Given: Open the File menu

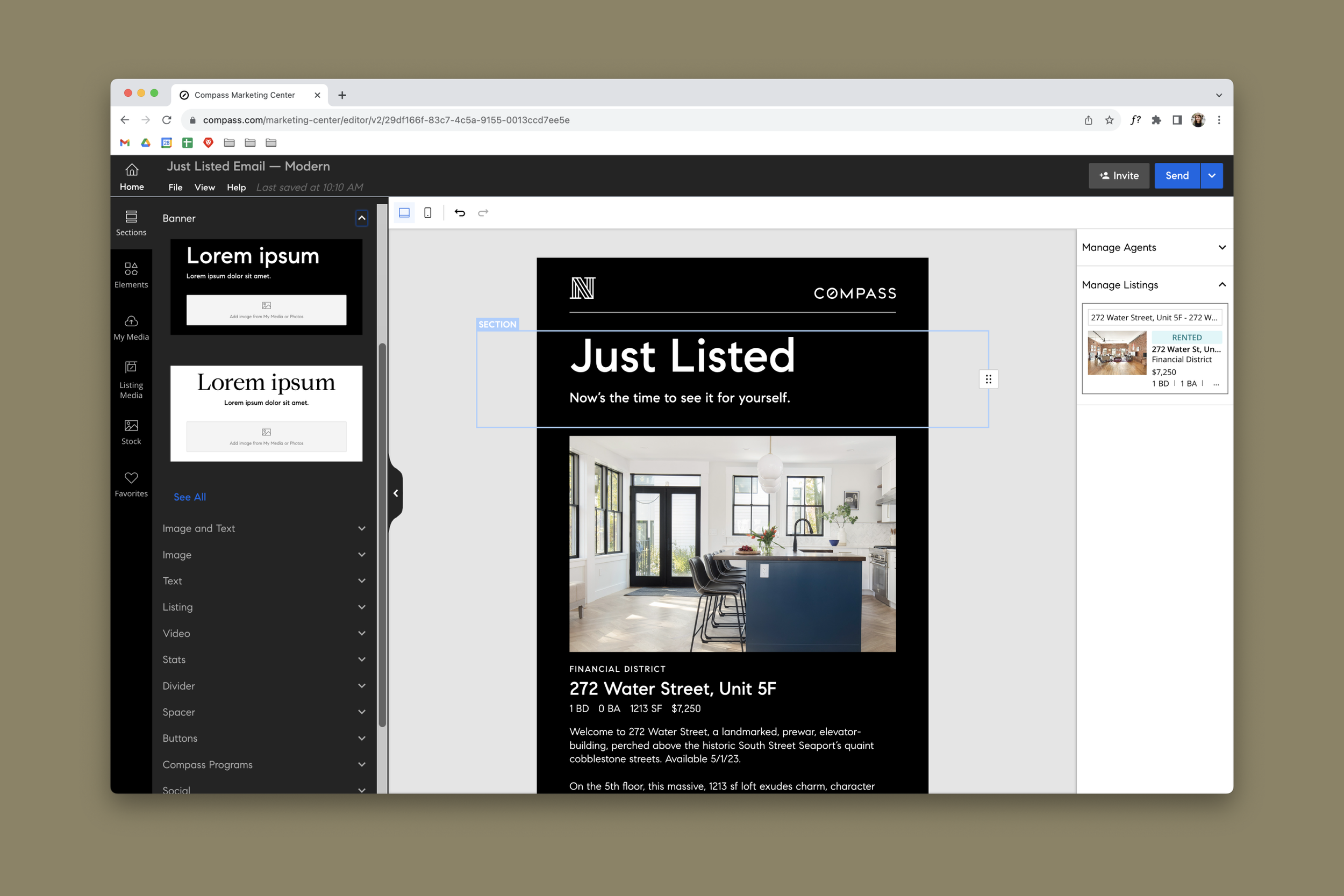Looking at the screenshot, I should click(x=175, y=187).
